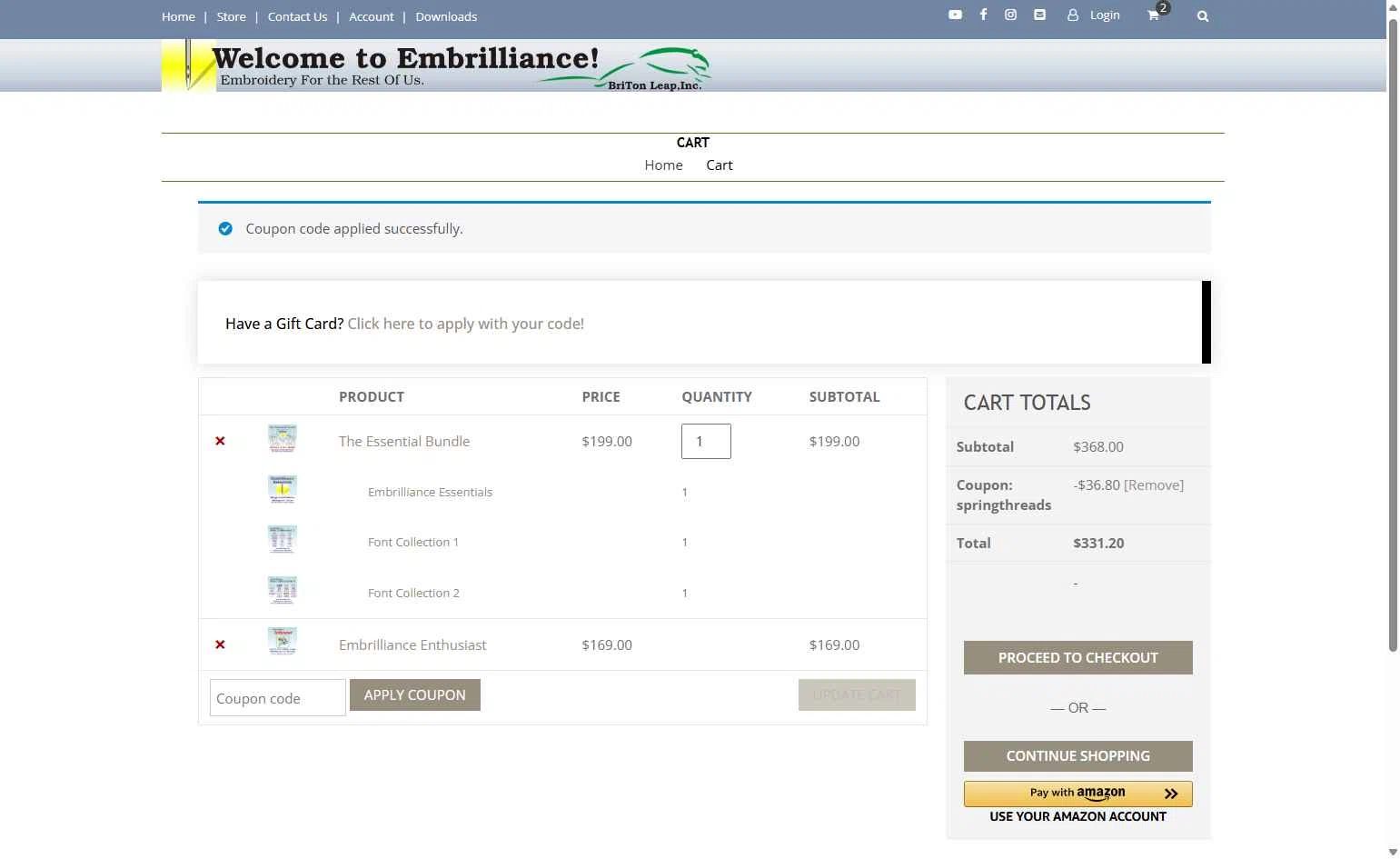Image resolution: width=1400 pixels, height=859 pixels.
Task: Click Continue Shopping button
Action: [x=1078, y=755]
